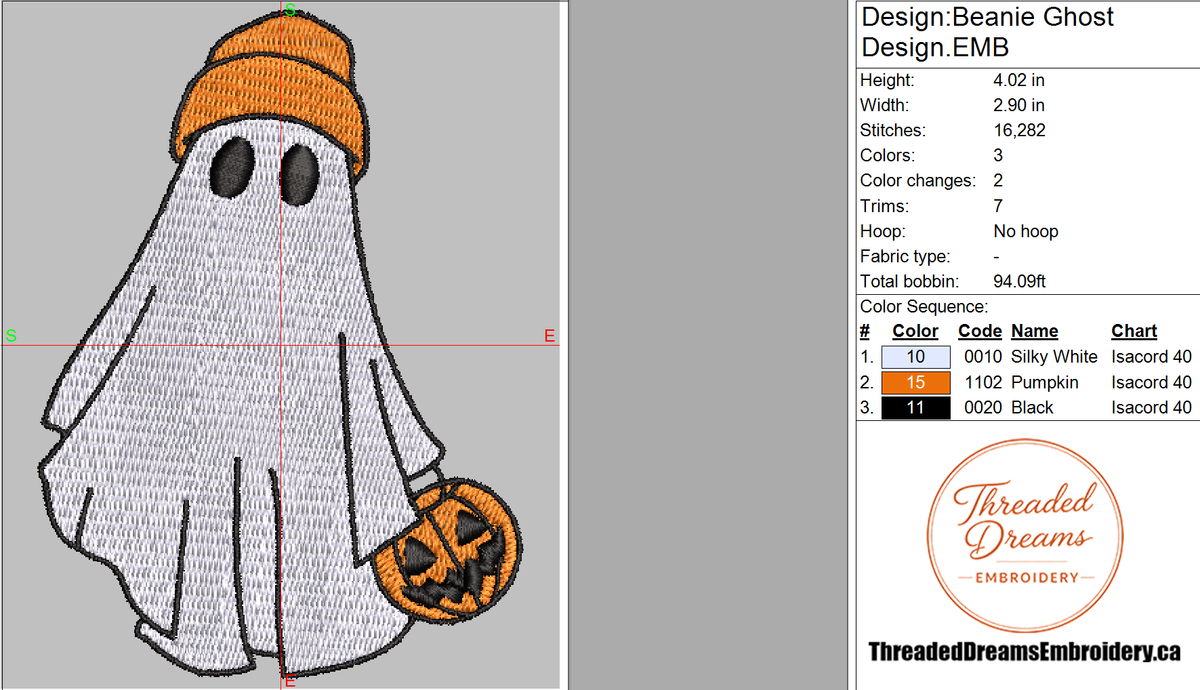Image resolution: width=1200 pixels, height=690 pixels.
Task: Click 'Isacord 40' in the Black row
Action: pos(1151,407)
